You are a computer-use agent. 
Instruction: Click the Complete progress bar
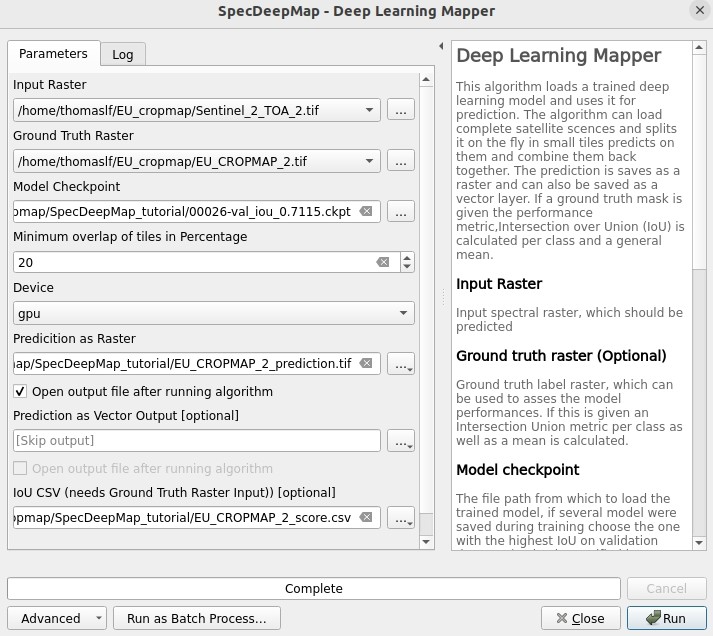314,589
